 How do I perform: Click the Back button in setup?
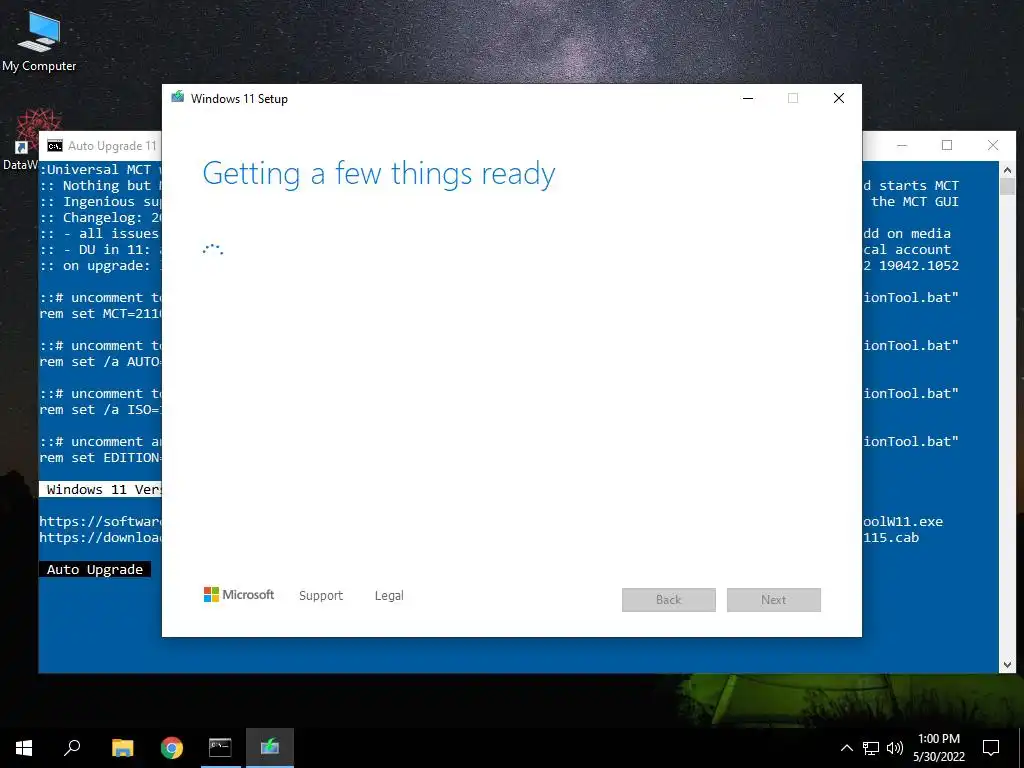click(x=669, y=600)
